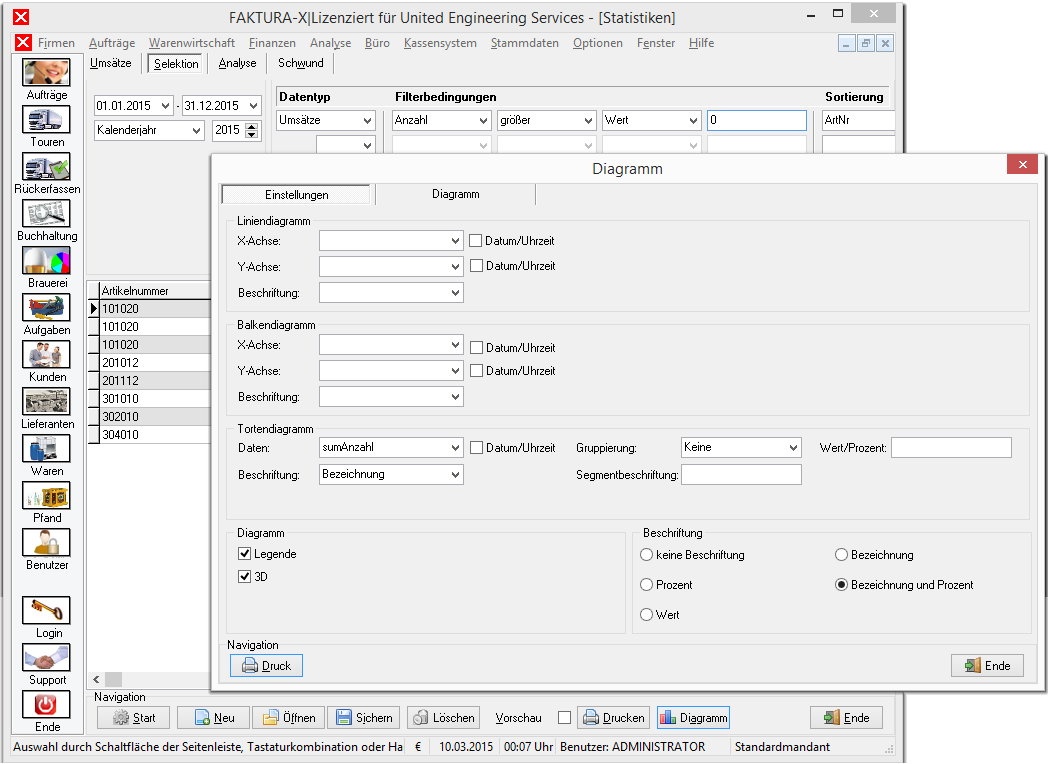
Task: Select Prozent radio button
Action: [646, 585]
